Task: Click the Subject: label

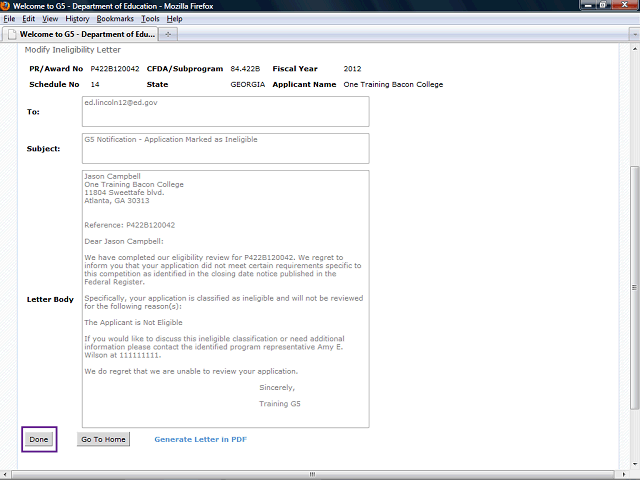Action: pos(43,149)
